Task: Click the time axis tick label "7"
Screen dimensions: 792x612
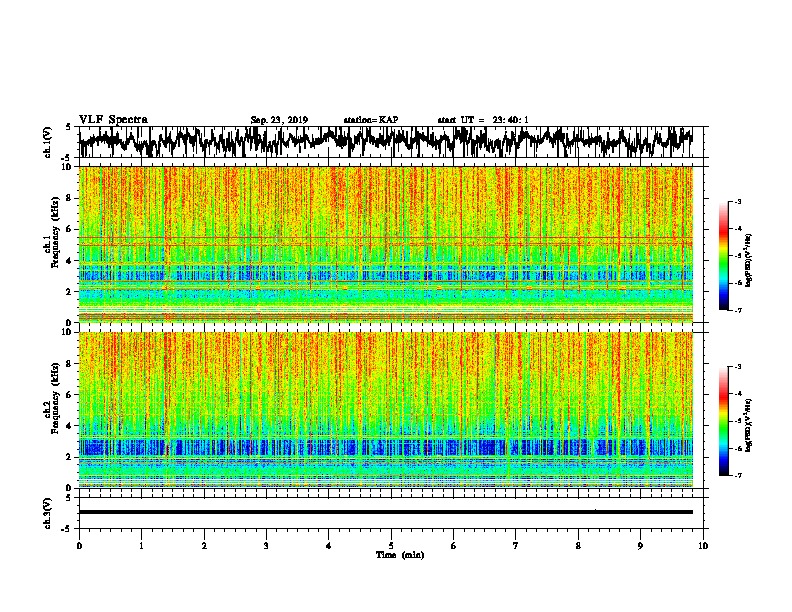Action: point(516,546)
